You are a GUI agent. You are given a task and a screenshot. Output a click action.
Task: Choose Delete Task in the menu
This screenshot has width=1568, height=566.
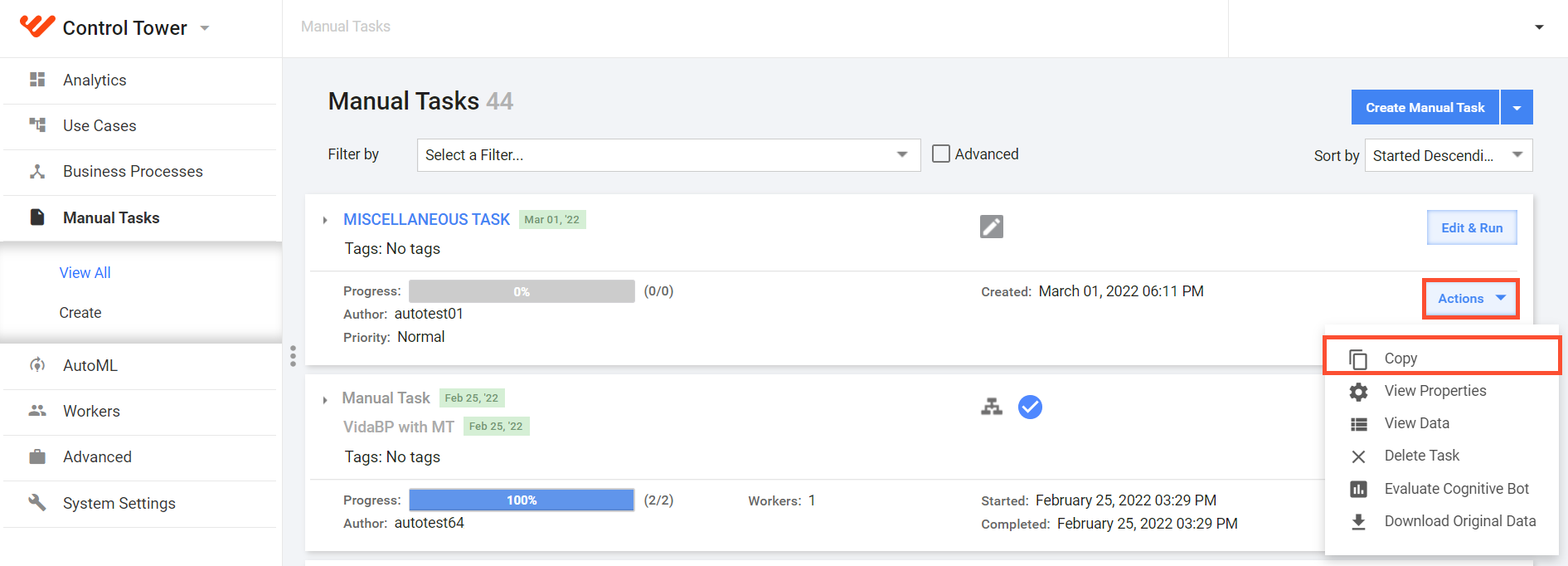tap(1442, 456)
